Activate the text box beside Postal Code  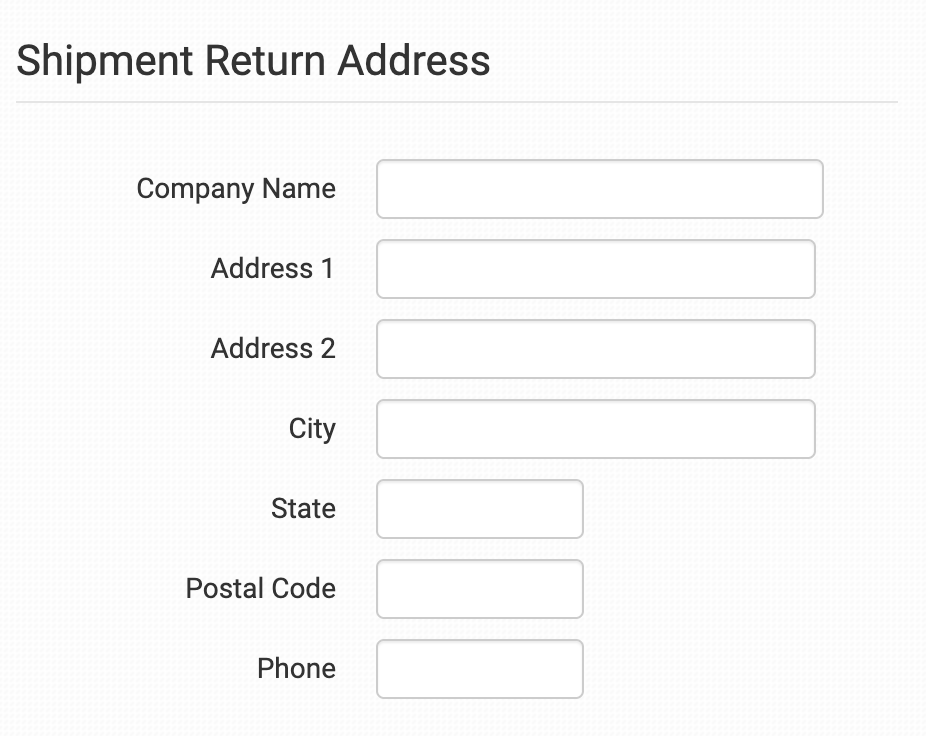(x=479, y=589)
